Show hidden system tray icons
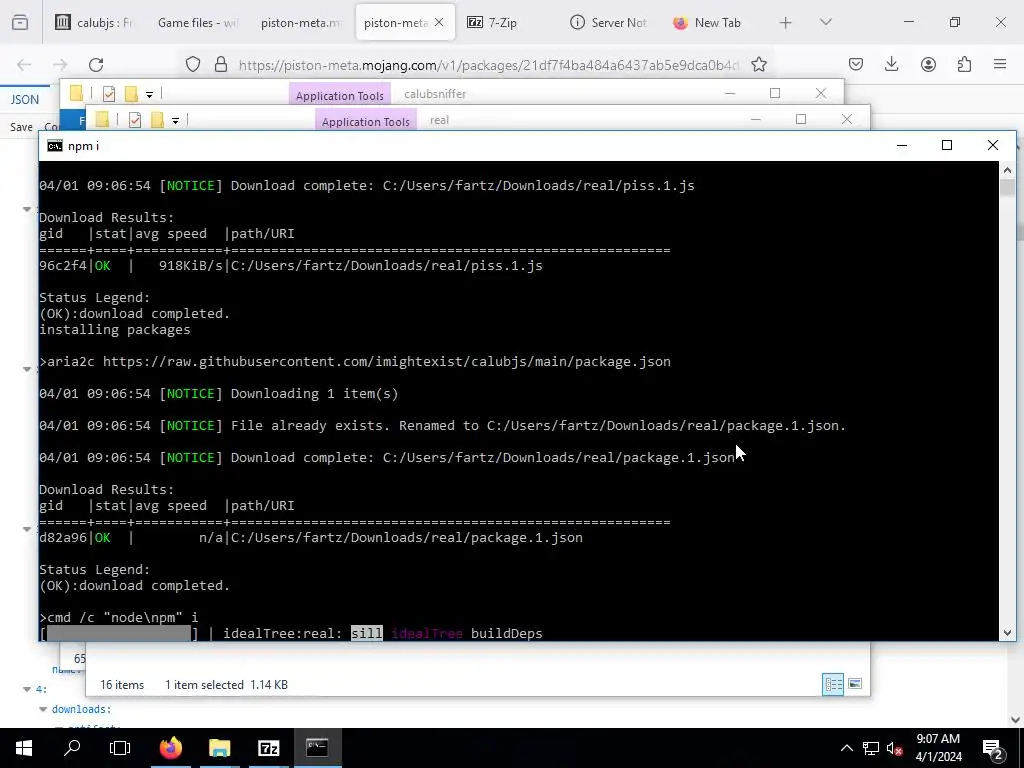Viewport: 1024px width, 768px height. point(846,748)
